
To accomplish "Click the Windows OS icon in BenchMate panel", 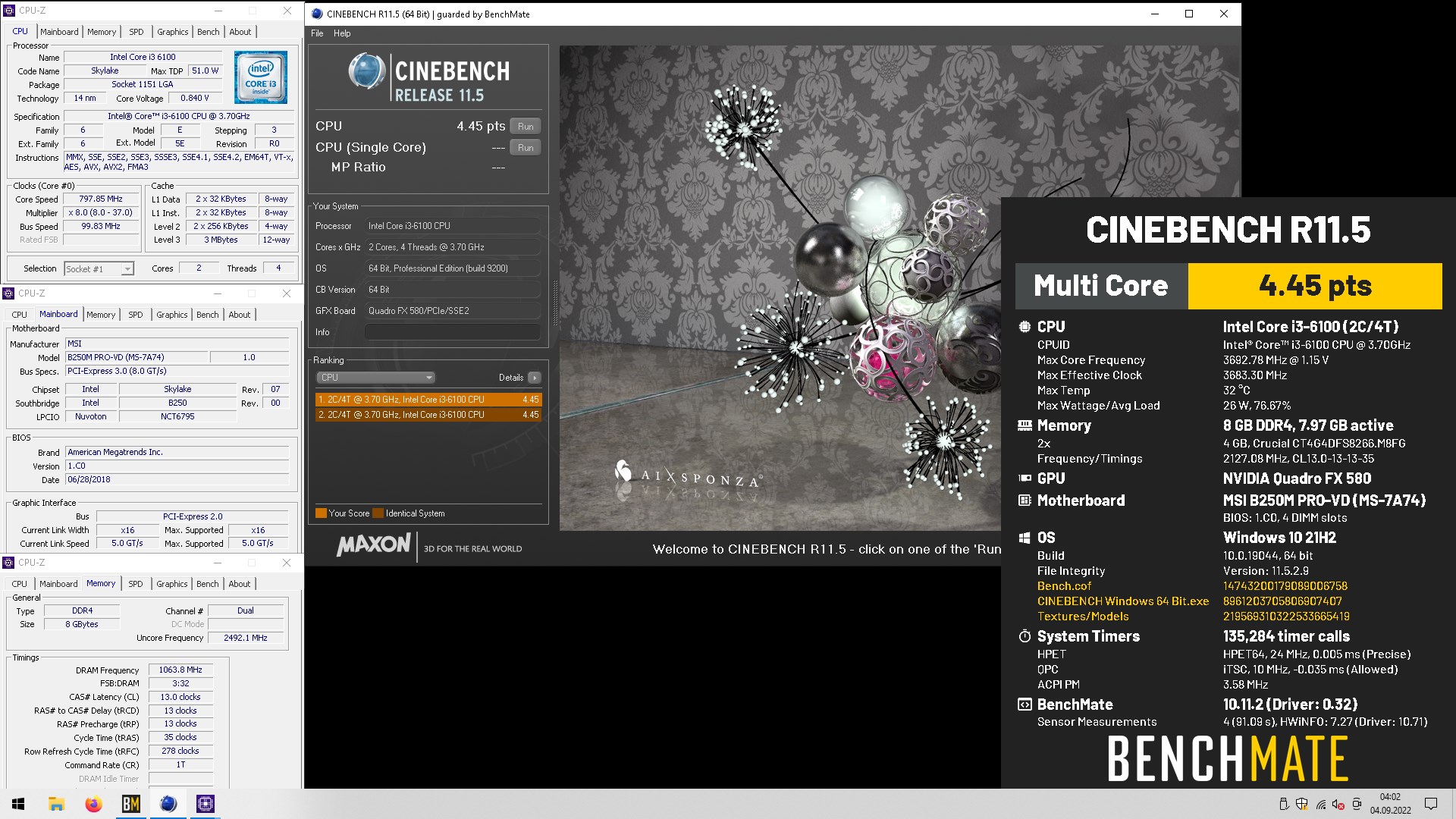I will pyautogui.click(x=1025, y=538).
